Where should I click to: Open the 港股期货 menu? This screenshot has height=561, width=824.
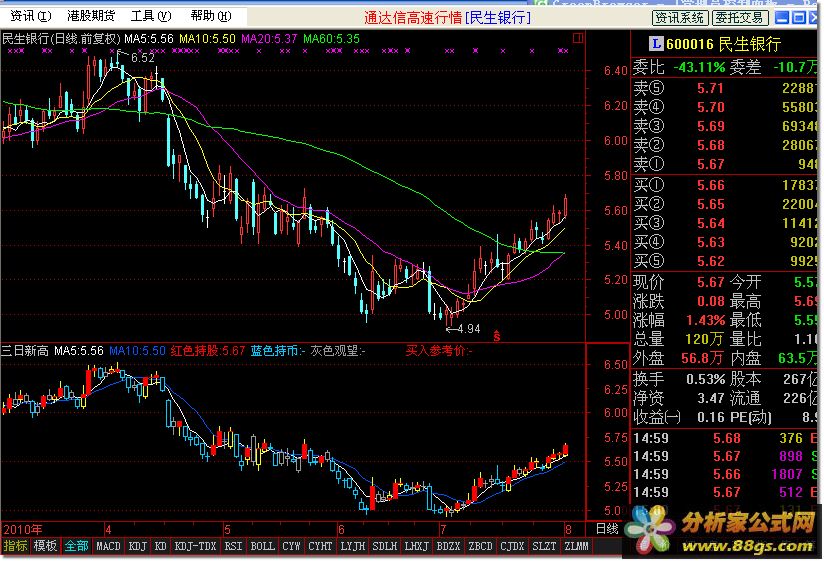(91, 16)
